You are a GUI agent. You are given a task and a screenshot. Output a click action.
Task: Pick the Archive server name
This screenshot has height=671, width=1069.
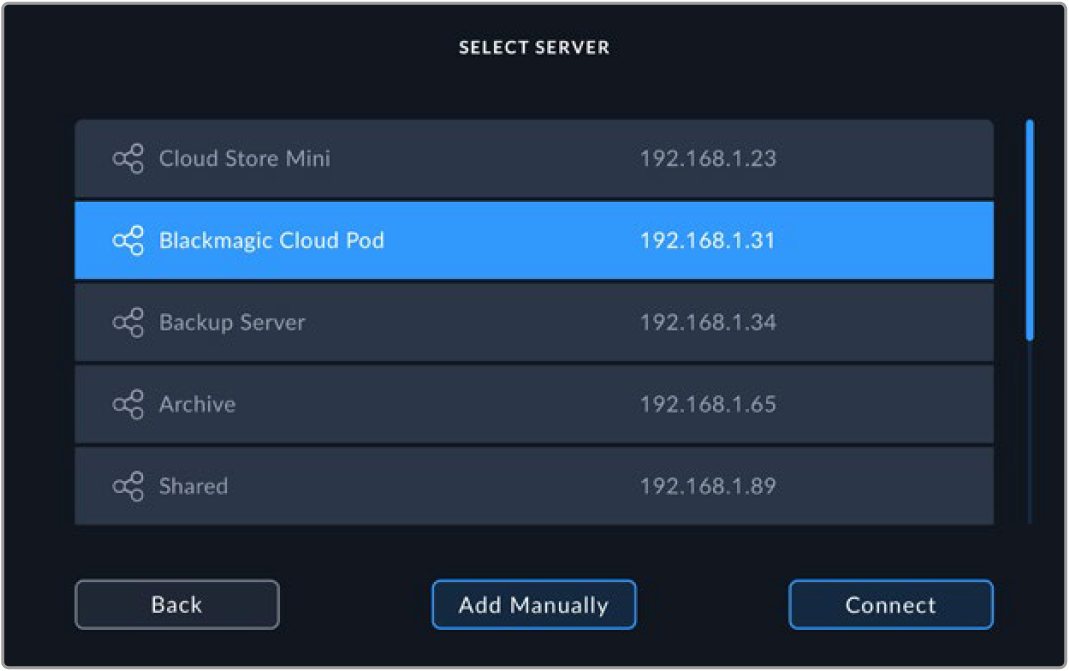tap(197, 404)
